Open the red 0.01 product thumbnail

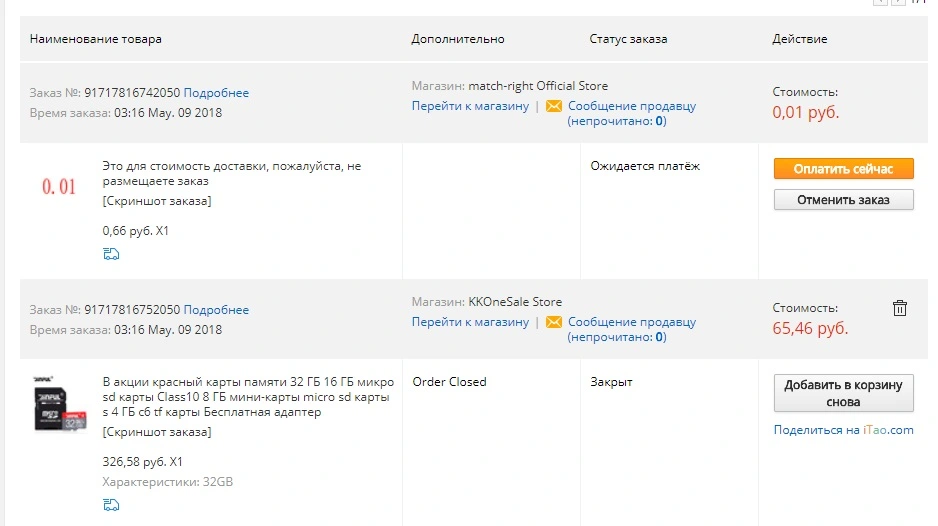[59, 187]
